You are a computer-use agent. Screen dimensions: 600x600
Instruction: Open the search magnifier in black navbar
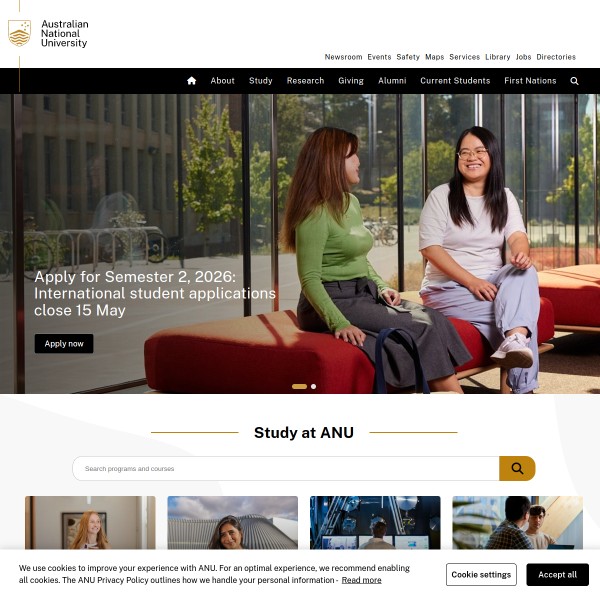click(574, 81)
